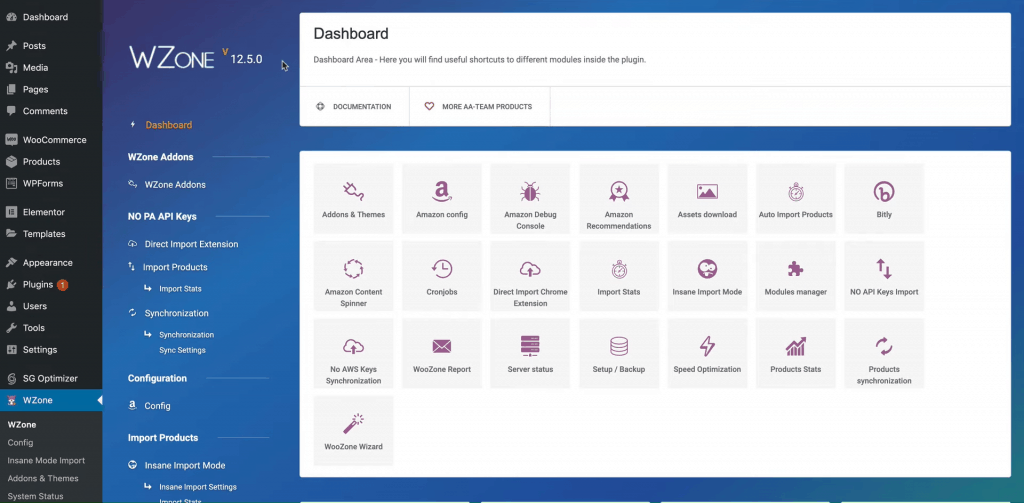Open WooCommerce in the WordPress sidebar
This screenshot has width=1024, height=503.
click(54, 140)
